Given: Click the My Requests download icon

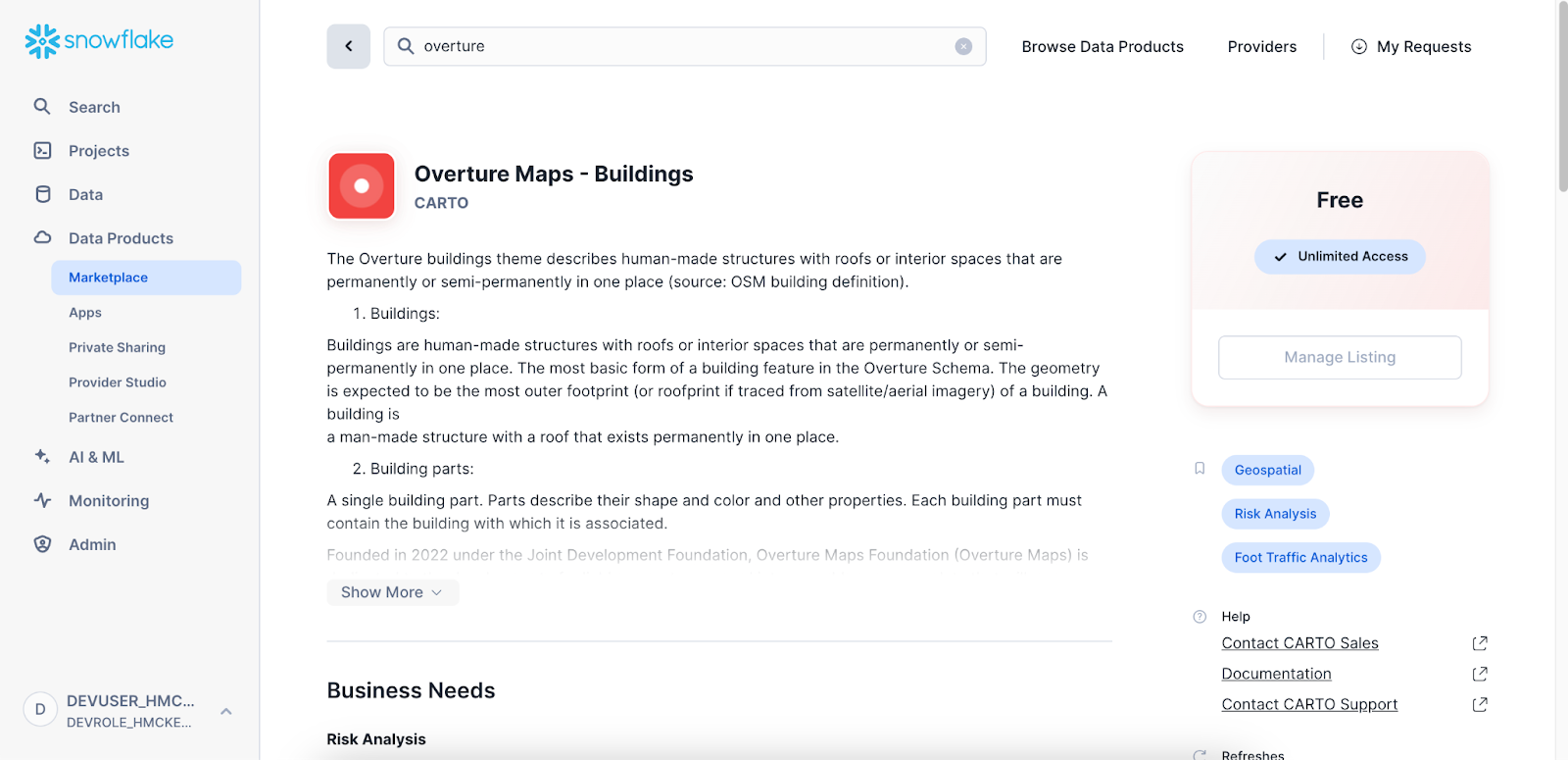Looking at the screenshot, I should 1358,46.
